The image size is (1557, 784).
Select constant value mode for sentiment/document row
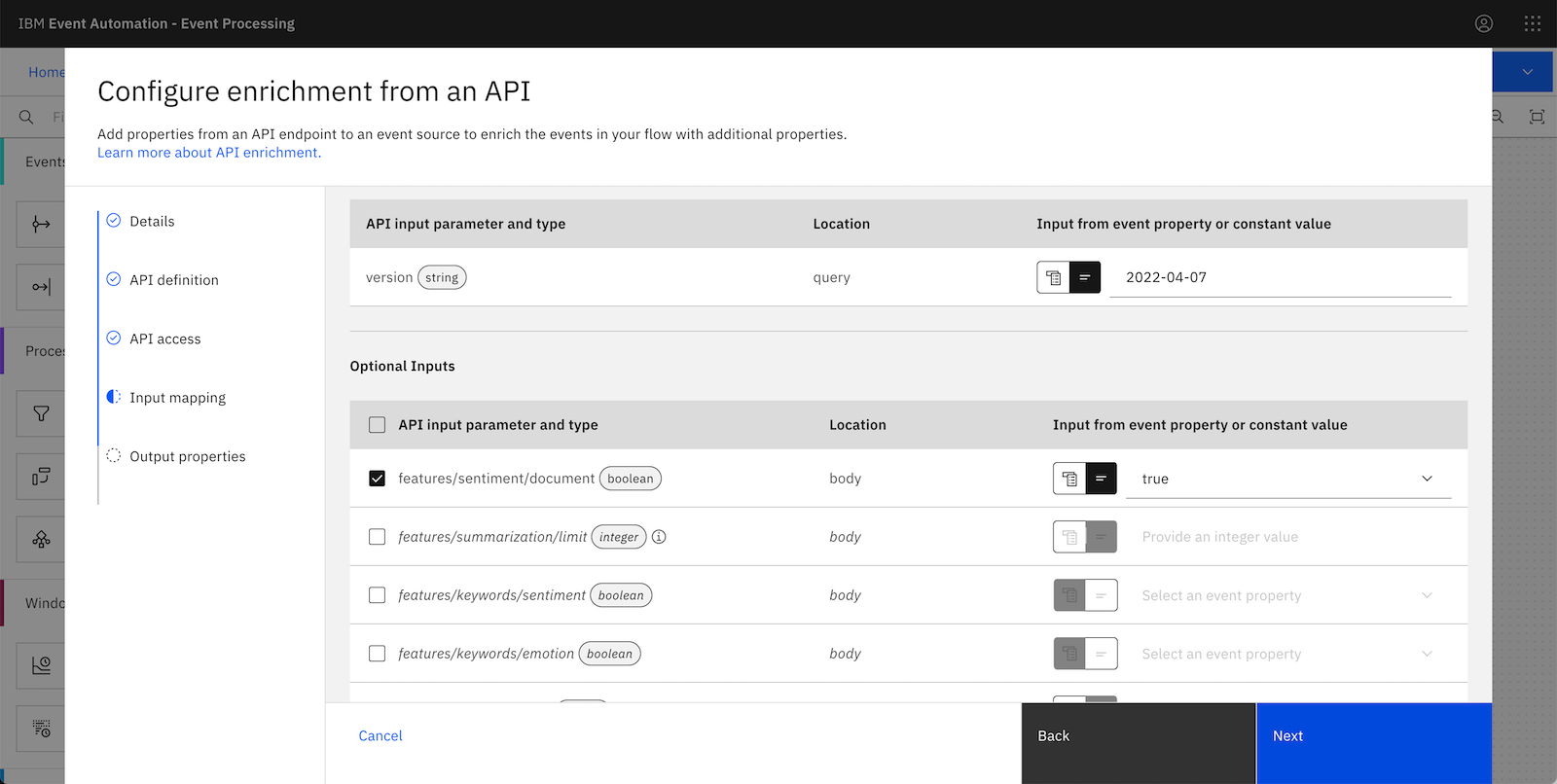pos(1101,479)
